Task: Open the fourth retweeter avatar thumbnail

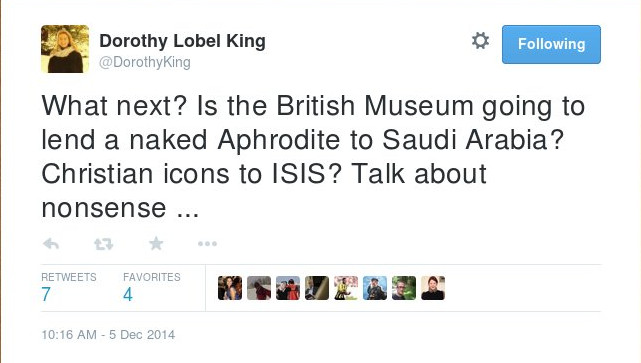Action: click(x=317, y=288)
